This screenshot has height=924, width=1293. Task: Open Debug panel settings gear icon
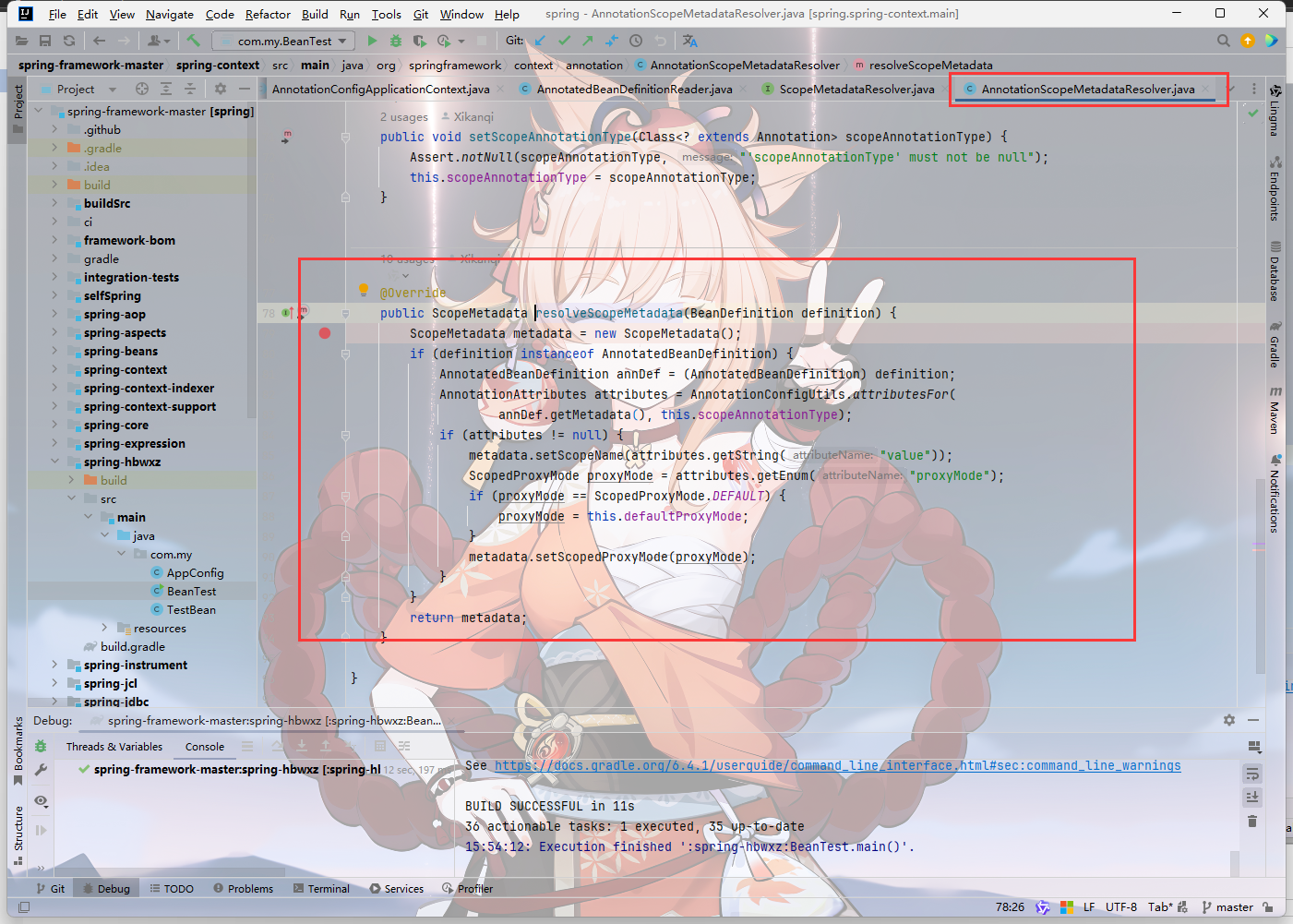coord(1229,720)
